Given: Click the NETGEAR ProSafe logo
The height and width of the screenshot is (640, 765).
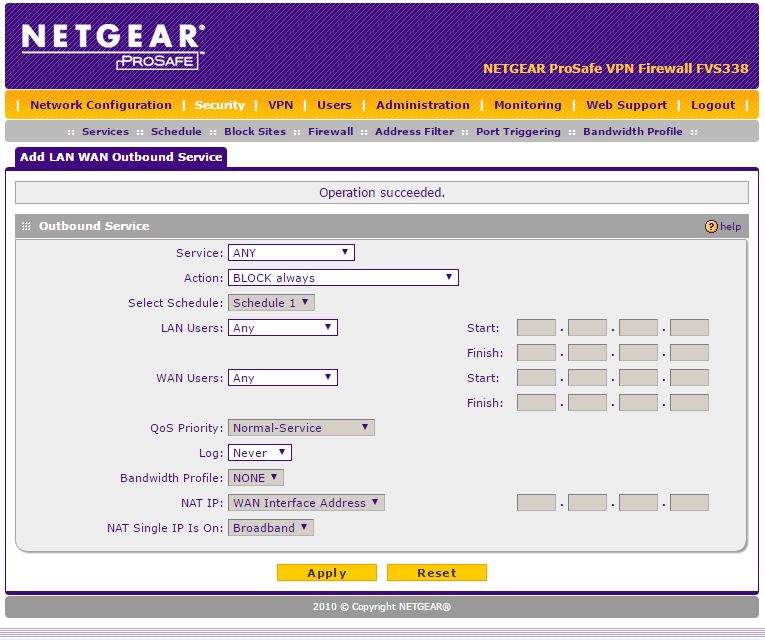Looking at the screenshot, I should [112, 46].
